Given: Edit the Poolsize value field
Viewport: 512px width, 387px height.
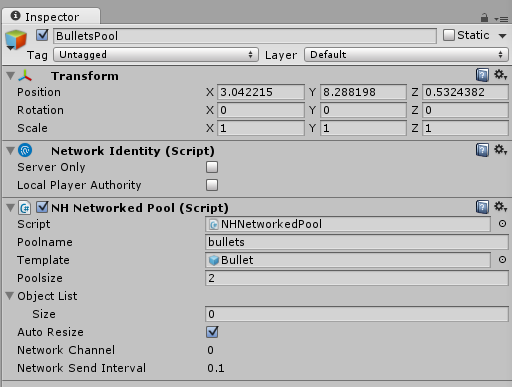Looking at the screenshot, I should tap(357, 278).
